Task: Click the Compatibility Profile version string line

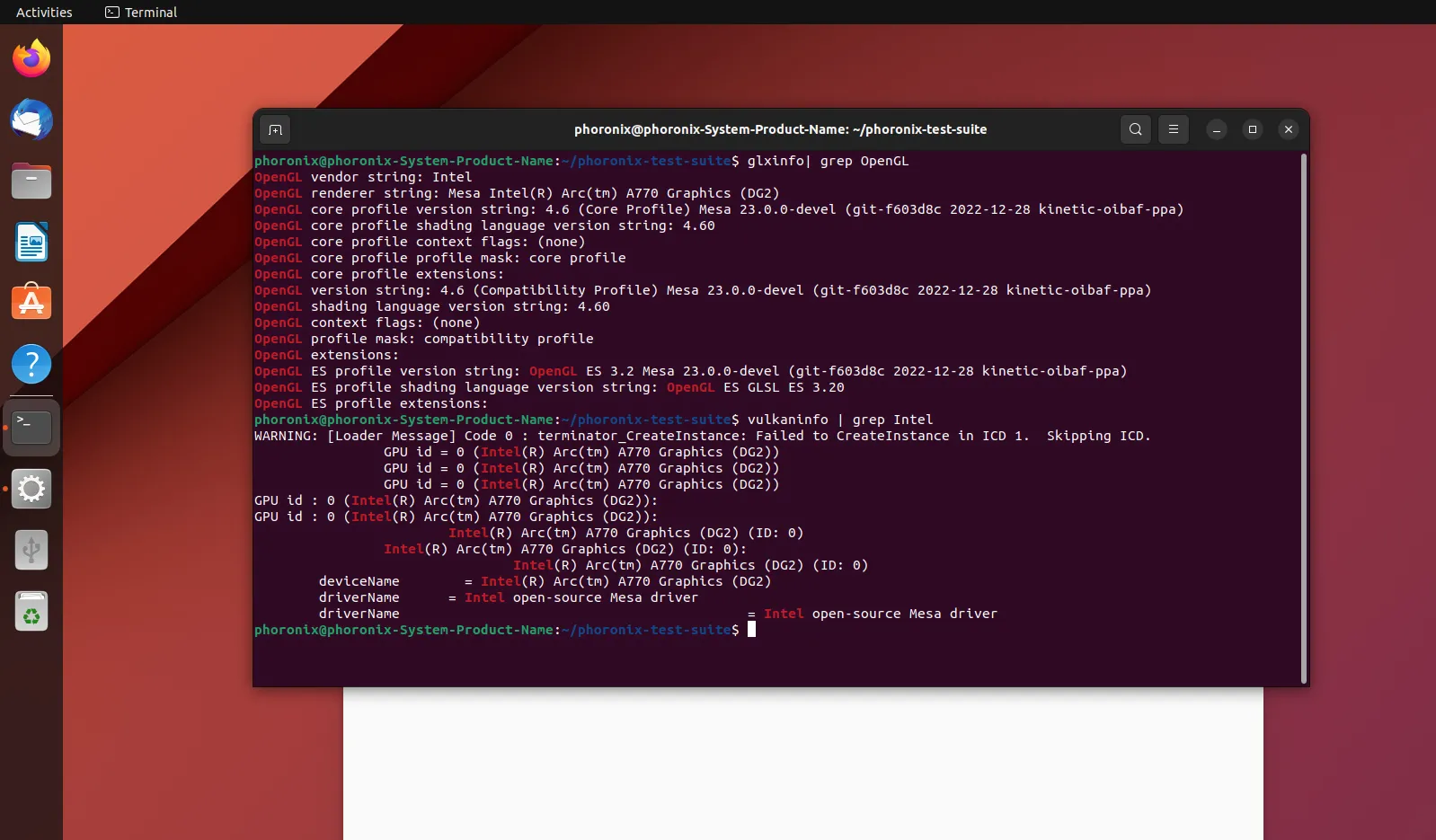Action: pos(703,290)
